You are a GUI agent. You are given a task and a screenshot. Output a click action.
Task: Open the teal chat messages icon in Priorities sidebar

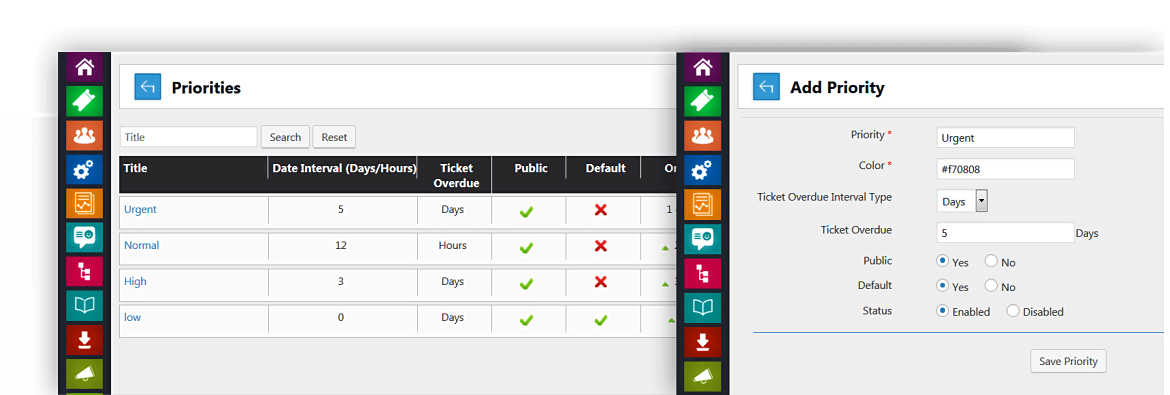[84, 237]
